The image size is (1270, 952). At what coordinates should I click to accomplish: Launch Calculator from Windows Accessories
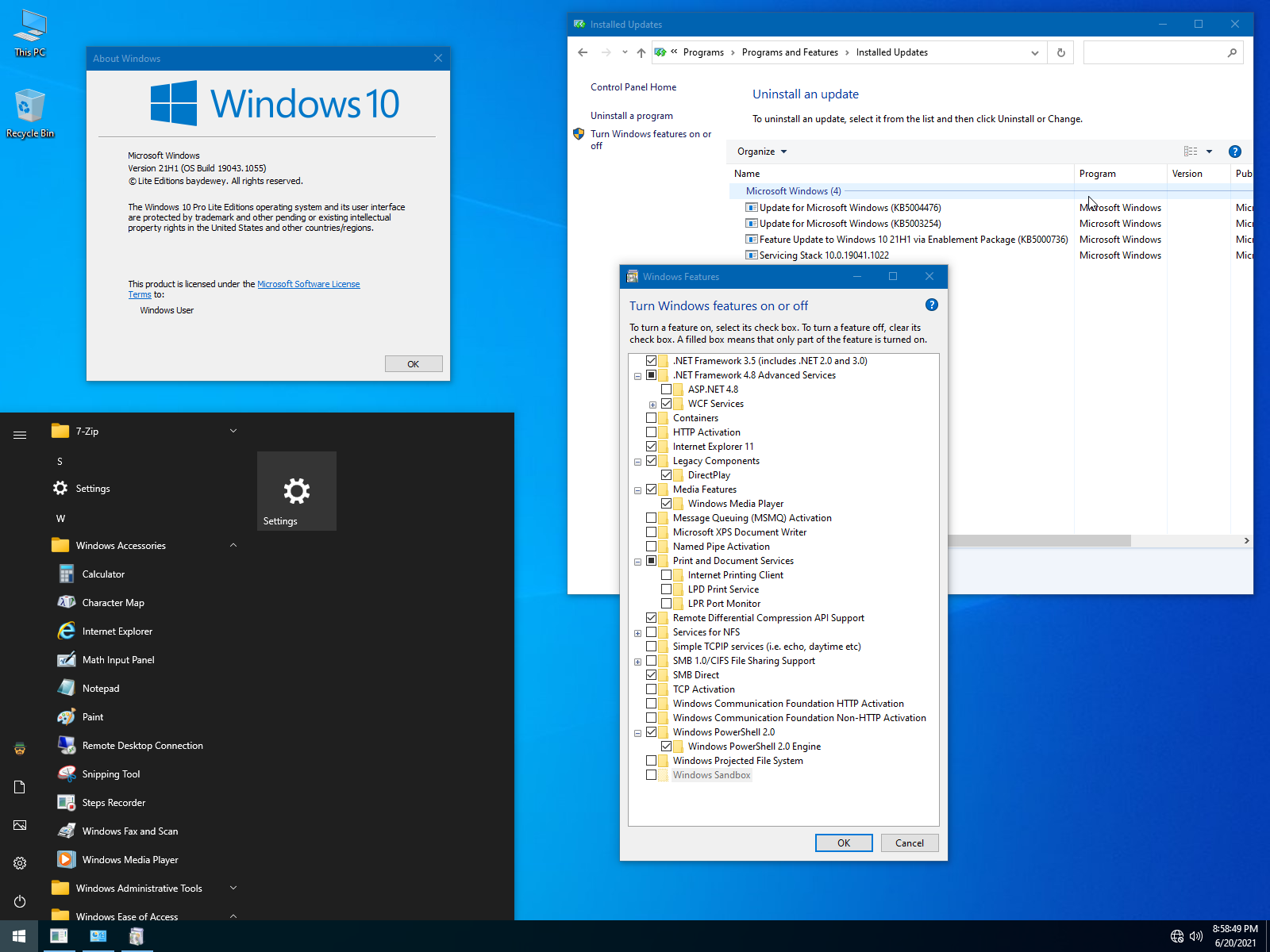(x=102, y=574)
